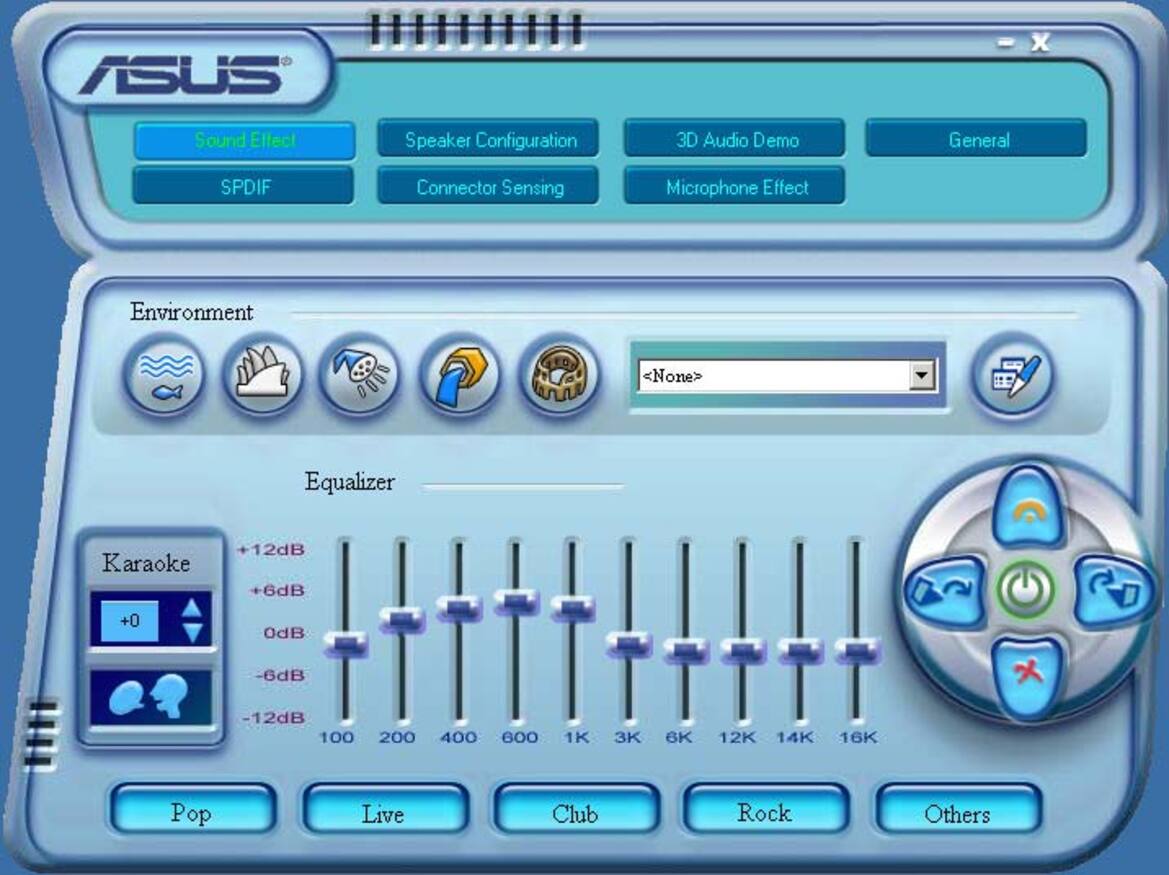Viewport: 1169px width, 875px height.
Task: Click the Equalizer heading text
Action: click(350, 482)
